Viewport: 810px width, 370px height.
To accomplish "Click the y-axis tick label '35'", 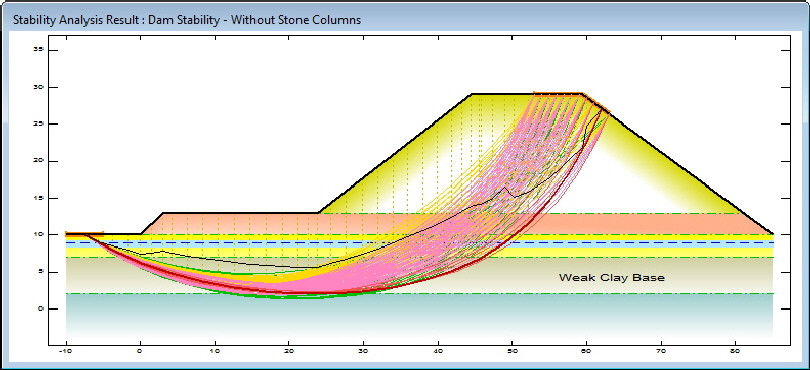I will pos(38,50).
